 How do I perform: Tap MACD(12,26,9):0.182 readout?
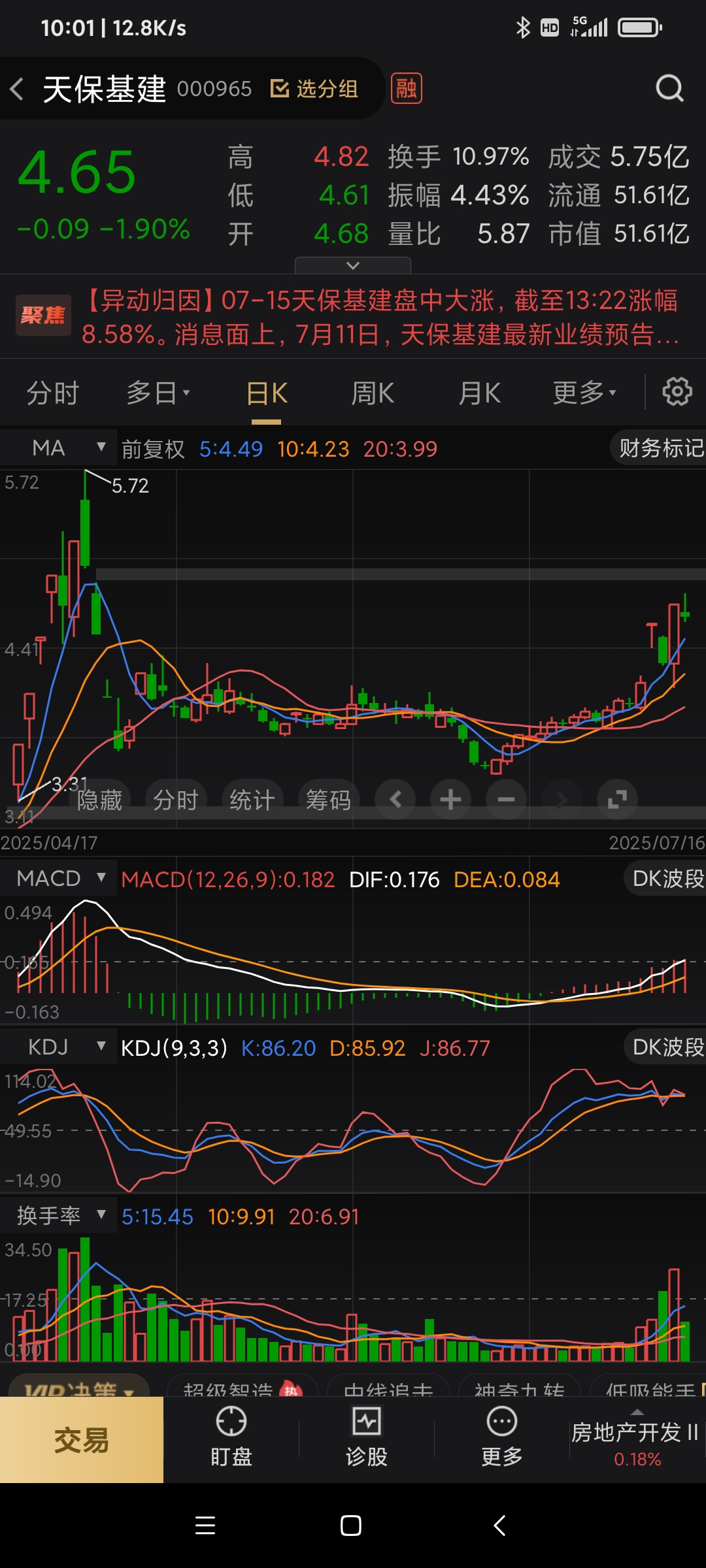coord(228,879)
